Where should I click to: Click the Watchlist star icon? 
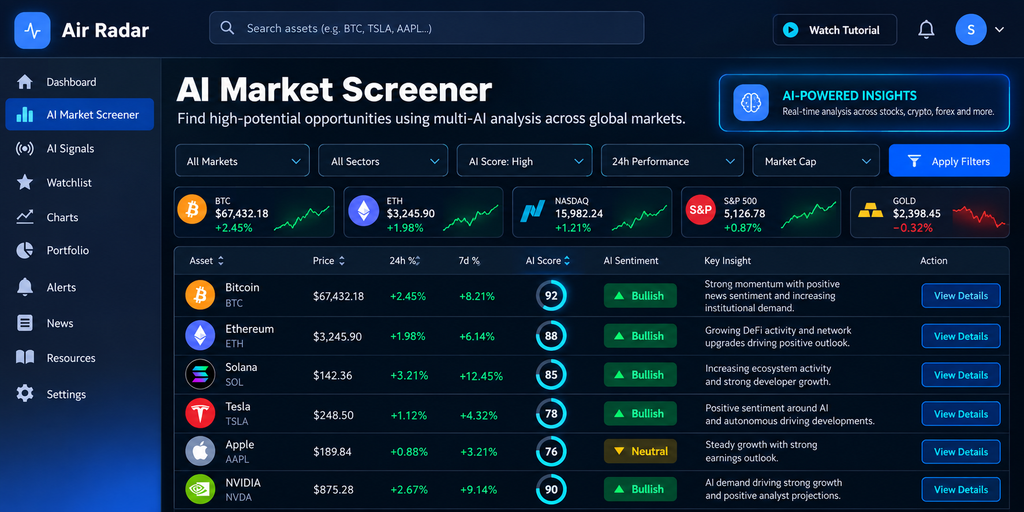coord(25,182)
